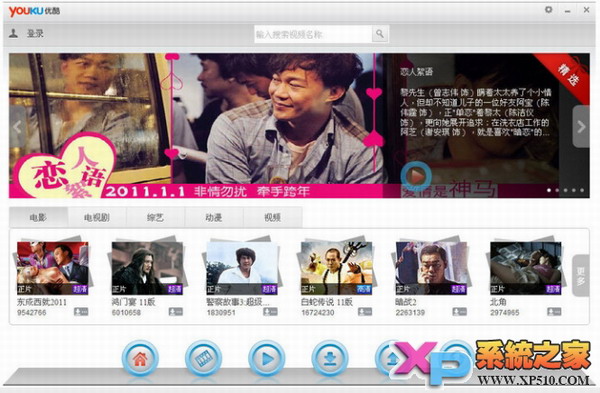The width and height of the screenshot is (600, 393).
Task: Expand more movies with 更多 side button
Action: (580, 276)
